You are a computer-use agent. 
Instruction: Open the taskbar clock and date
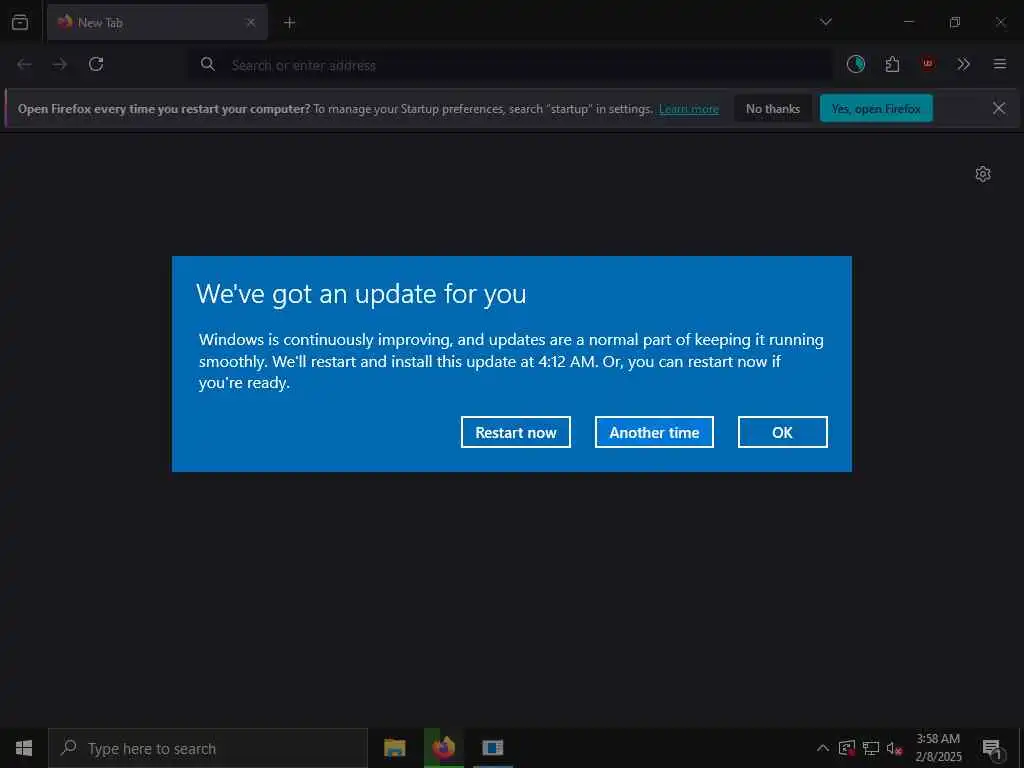pyautogui.click(x=938, y=748)
